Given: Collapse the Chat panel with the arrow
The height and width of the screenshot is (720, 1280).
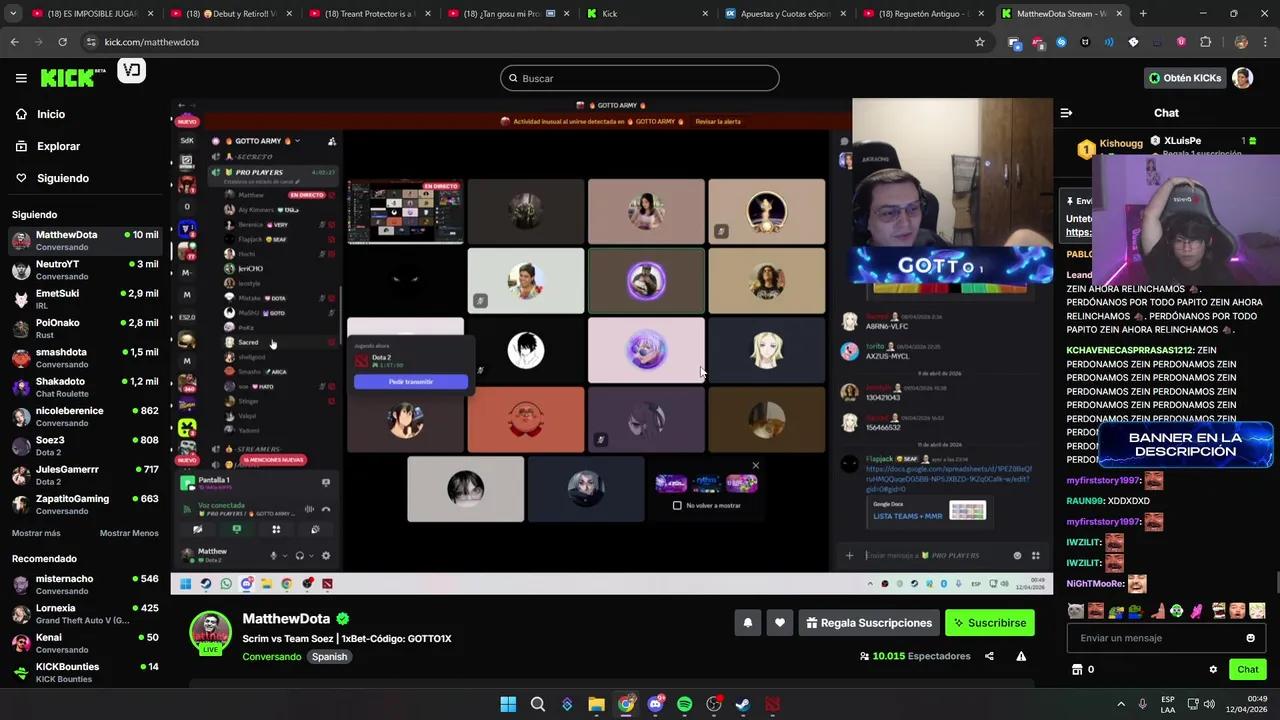Looking at the screenshot, I should (1066, 113).
